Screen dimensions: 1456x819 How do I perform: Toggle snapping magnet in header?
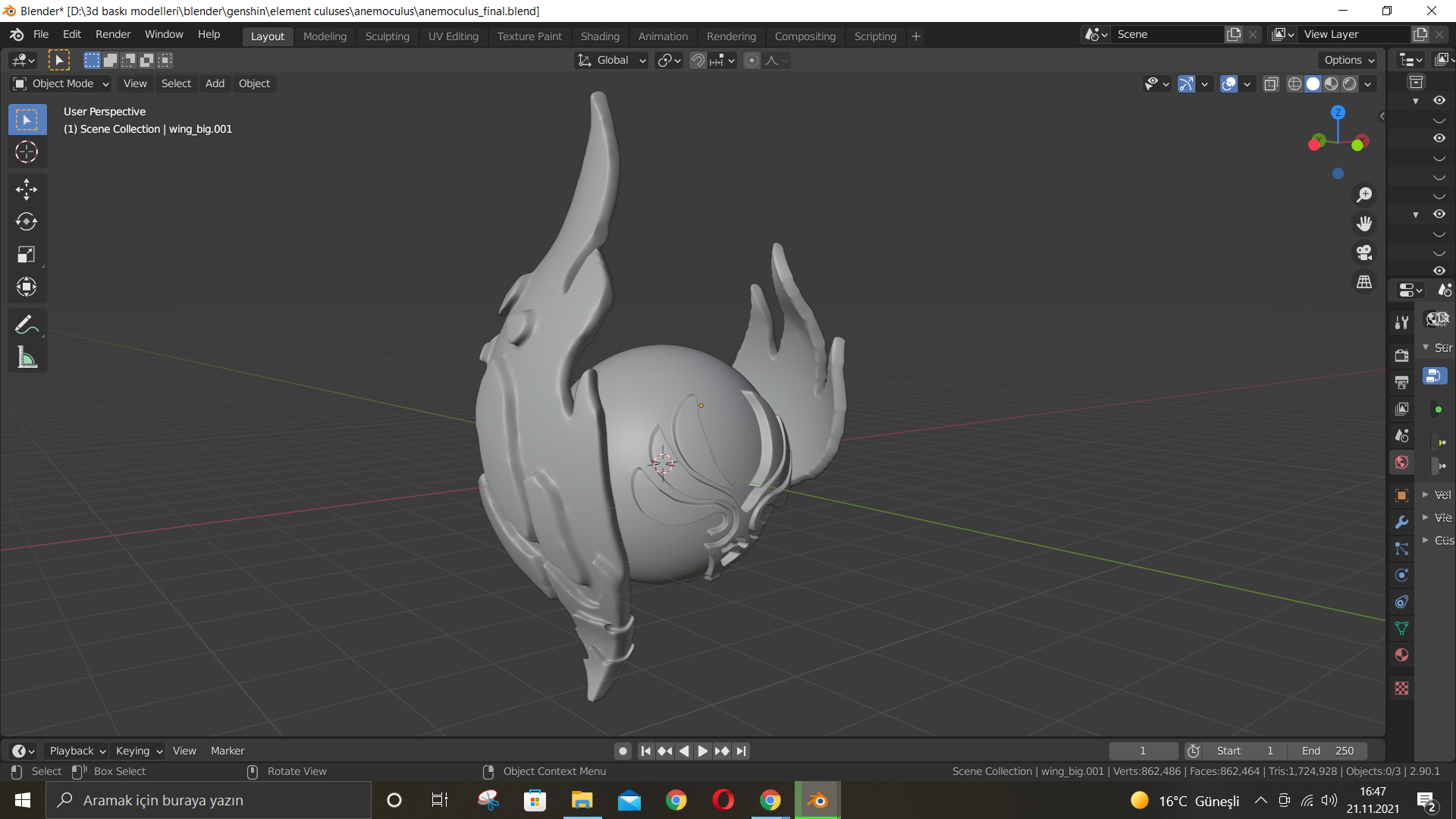[698, 60]
